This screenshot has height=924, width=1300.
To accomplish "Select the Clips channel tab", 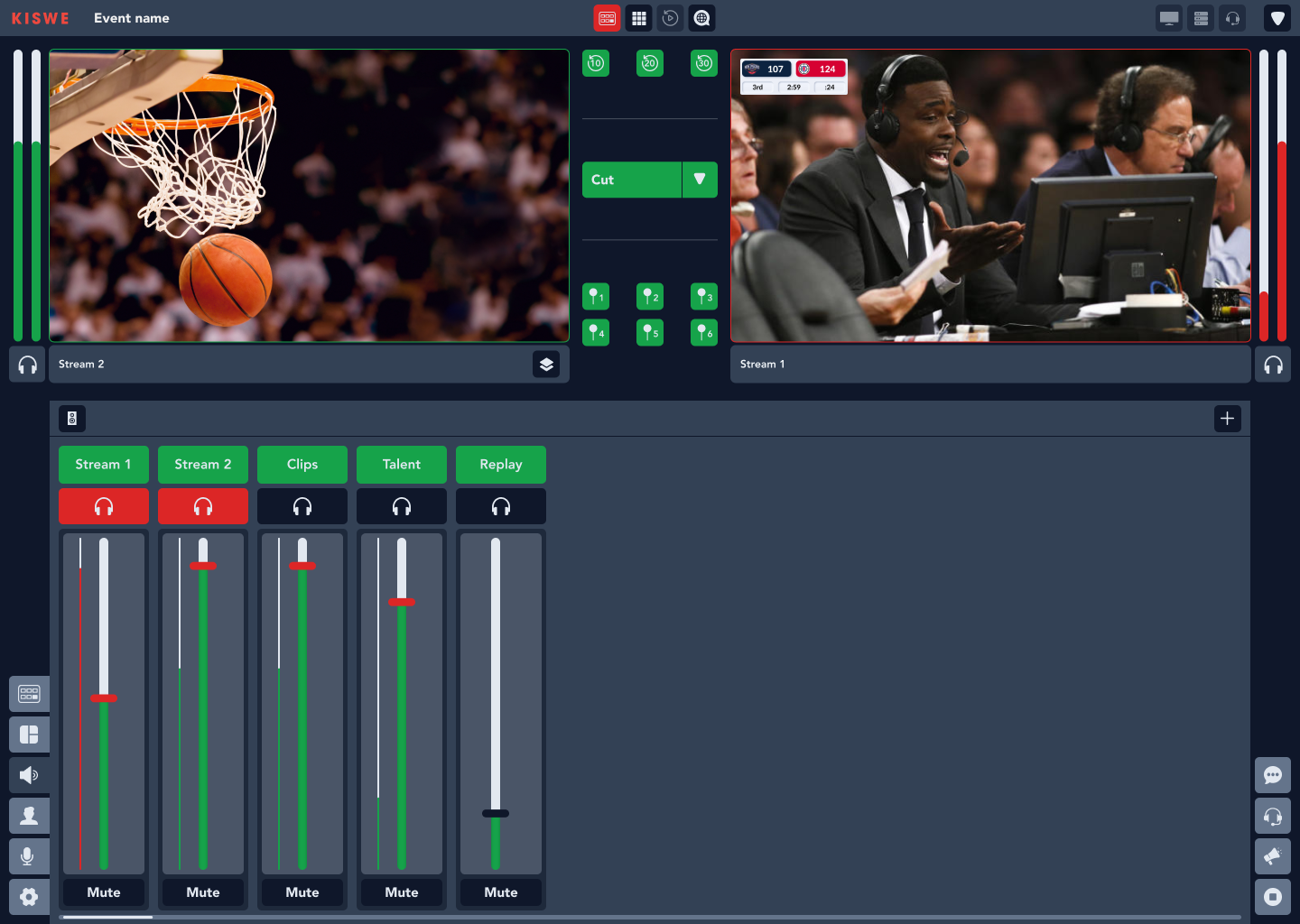I will coord(302,465).
